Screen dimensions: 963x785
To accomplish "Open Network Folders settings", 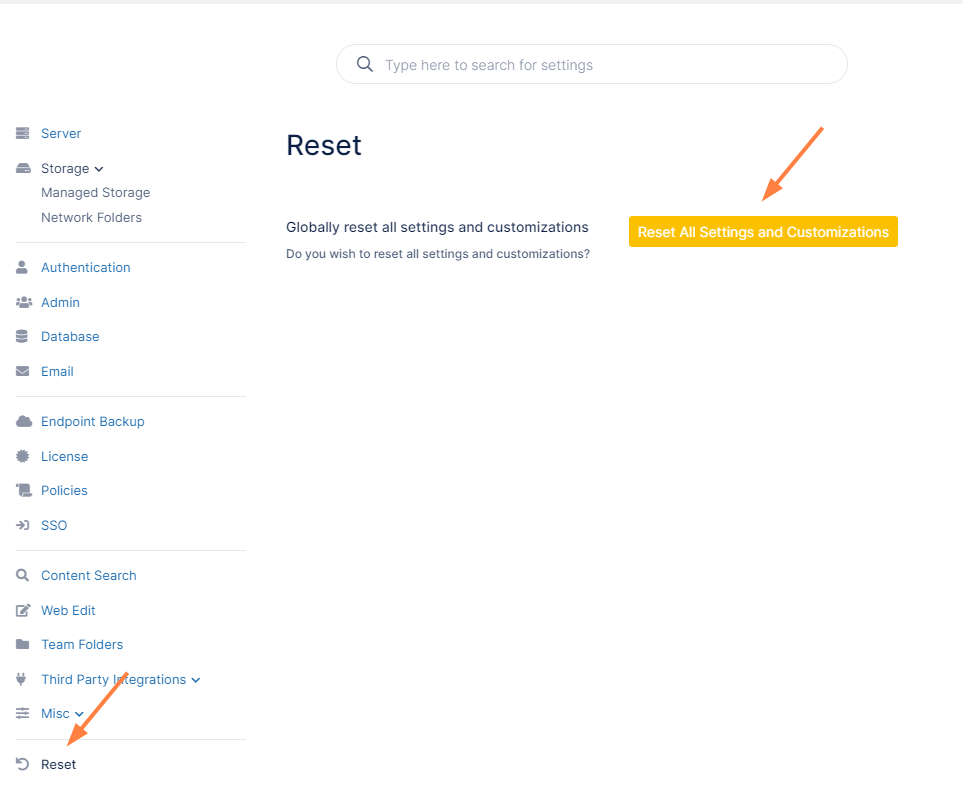I will pyautogui.click(x=91, y=217).
